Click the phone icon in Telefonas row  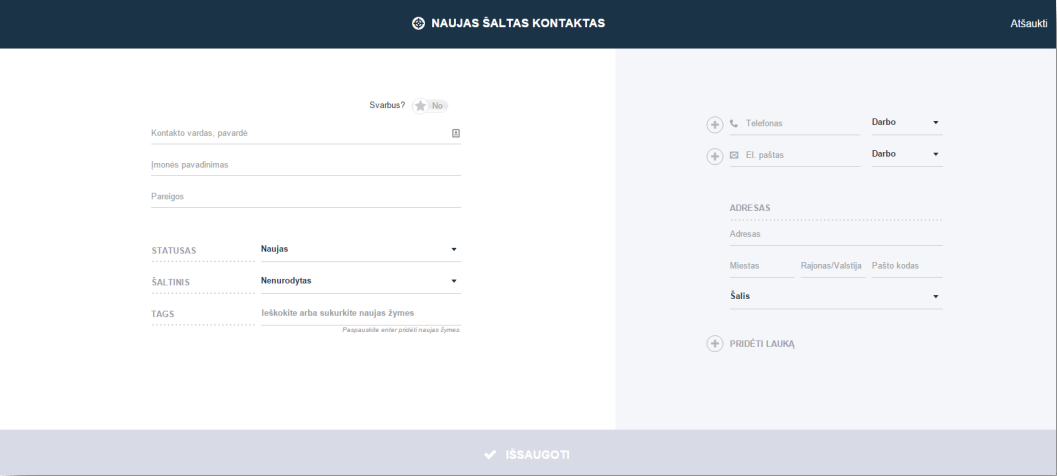[x=734, y=124]
